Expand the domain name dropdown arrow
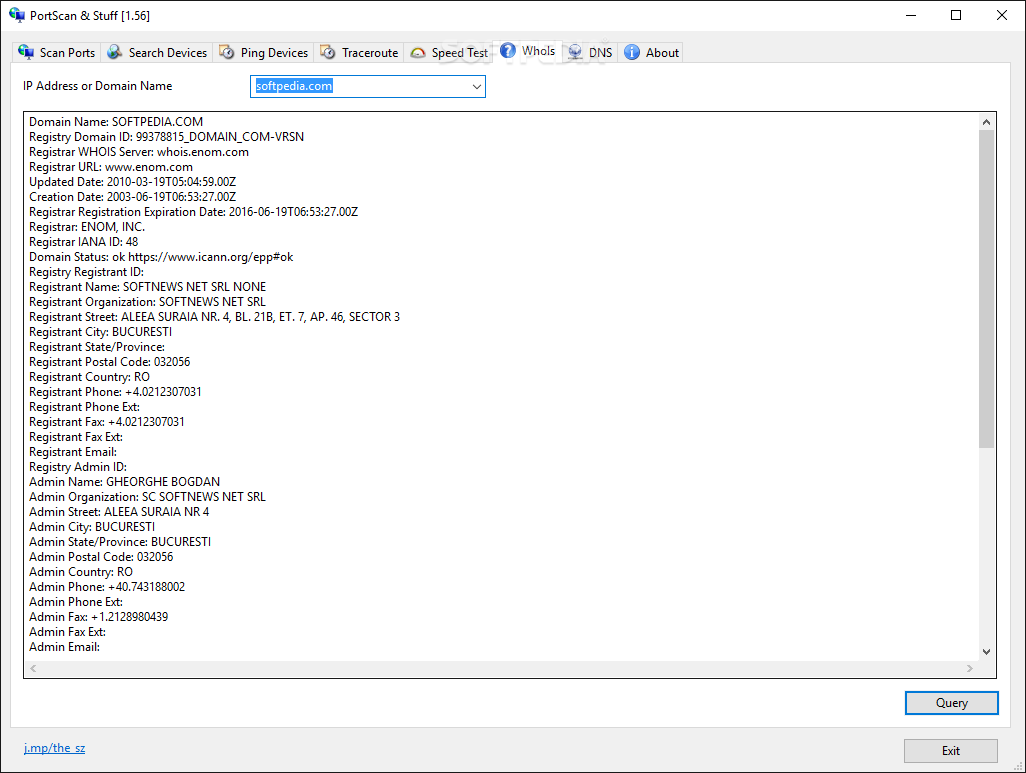Screen dimensions: 1026x773 coord(477,86)
